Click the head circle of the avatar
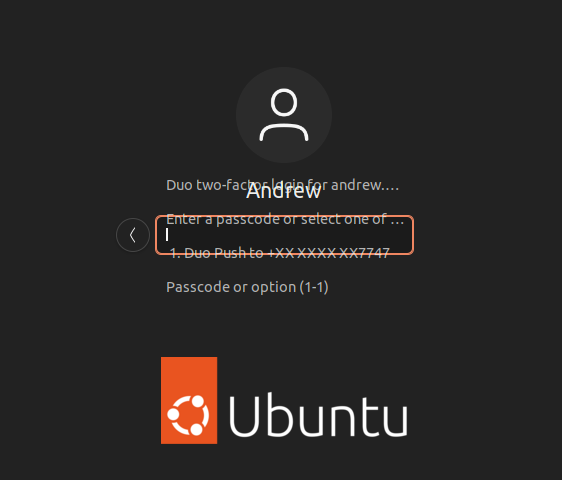Image resolution: width=562 pixels, height=480 pixels. tap(284, 103)
